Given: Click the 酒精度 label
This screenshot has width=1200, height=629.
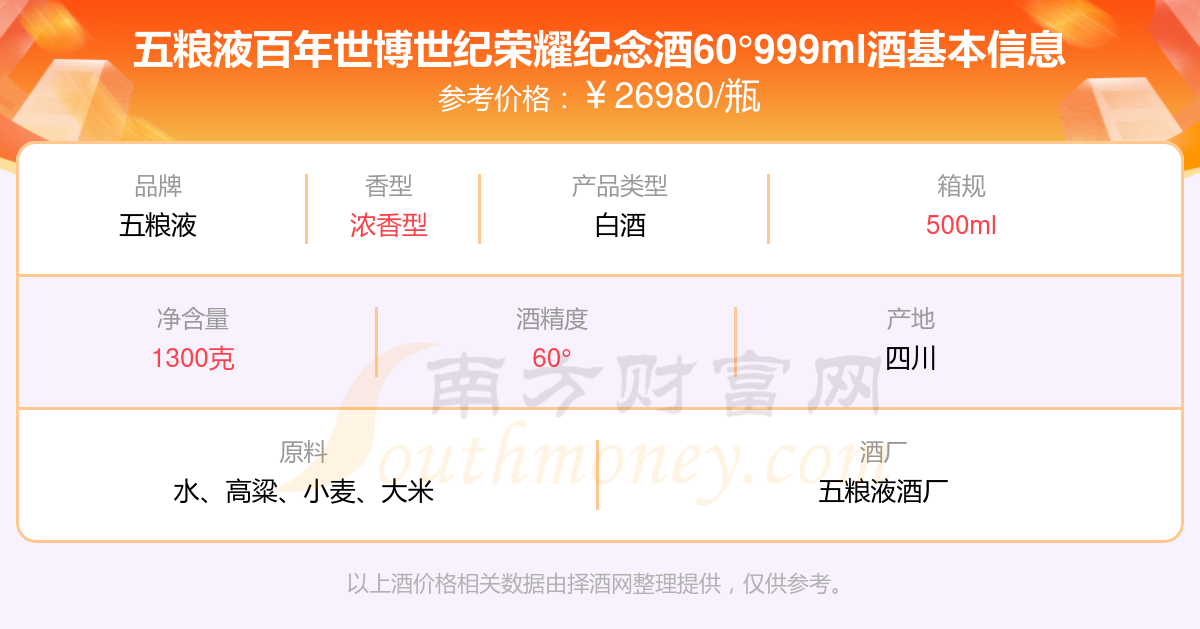Looking at the screenshot, I should 552,319.
